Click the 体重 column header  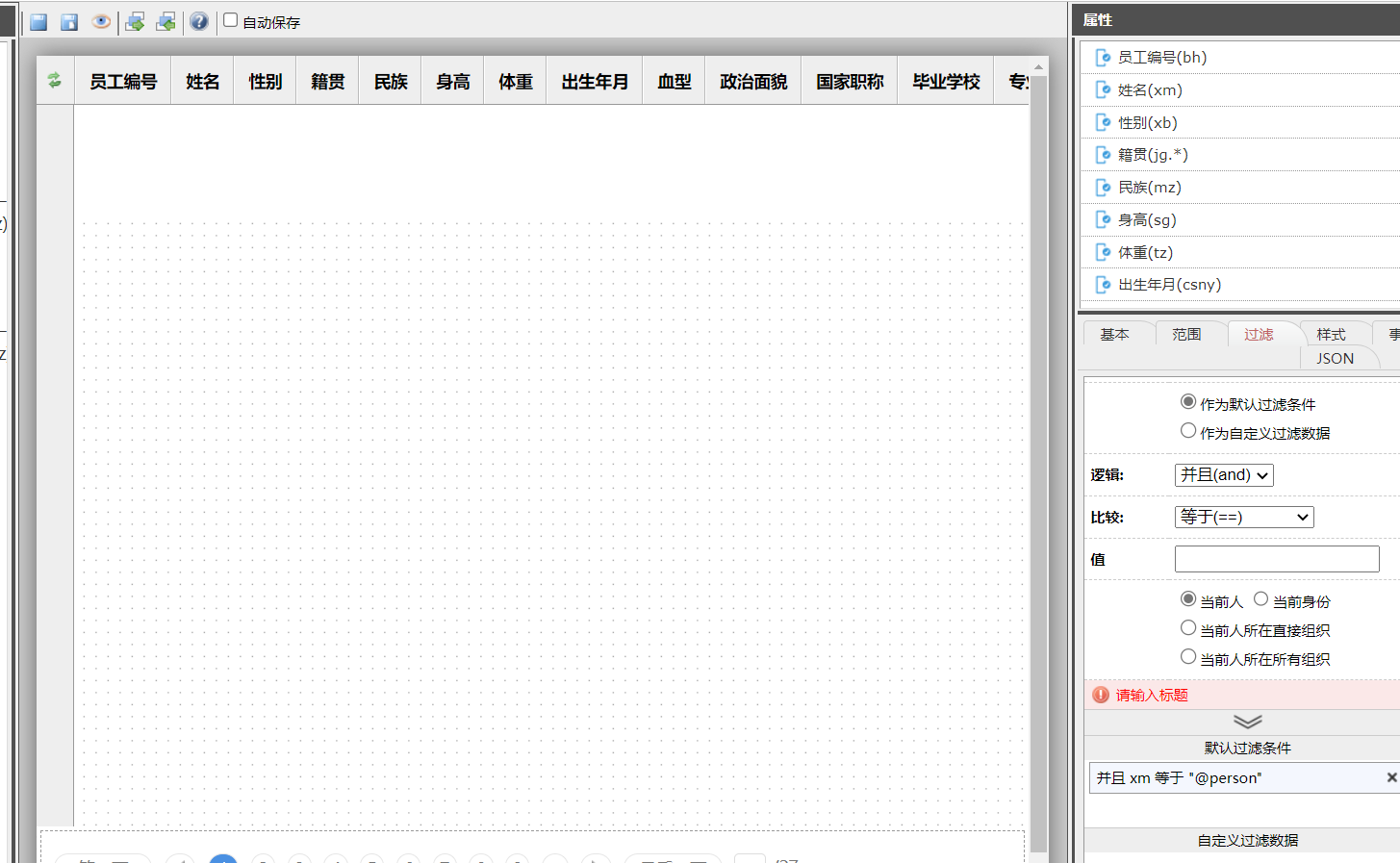click(x=516, y=82)
